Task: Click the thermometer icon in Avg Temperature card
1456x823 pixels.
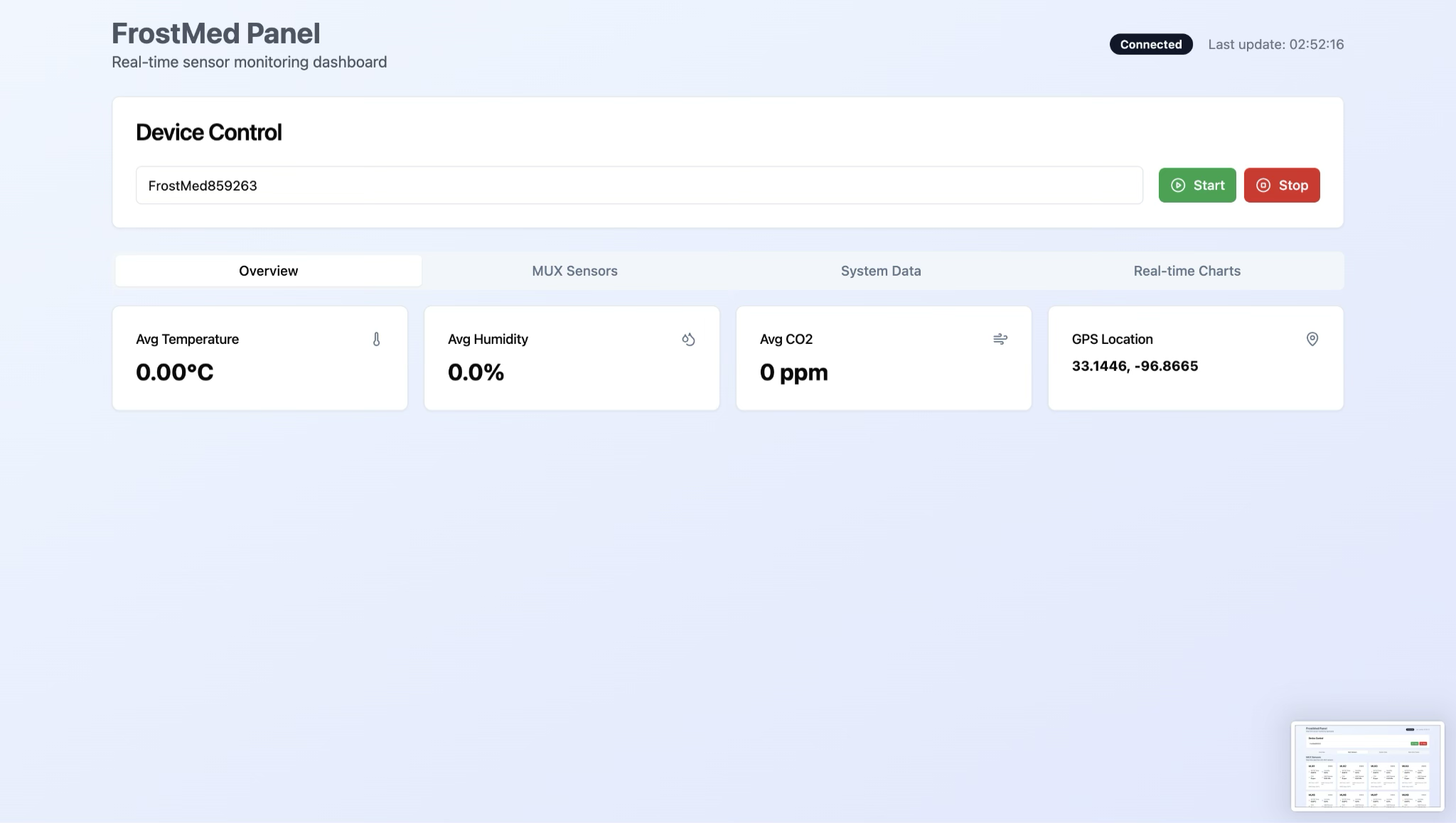Action: coord(376,340)
